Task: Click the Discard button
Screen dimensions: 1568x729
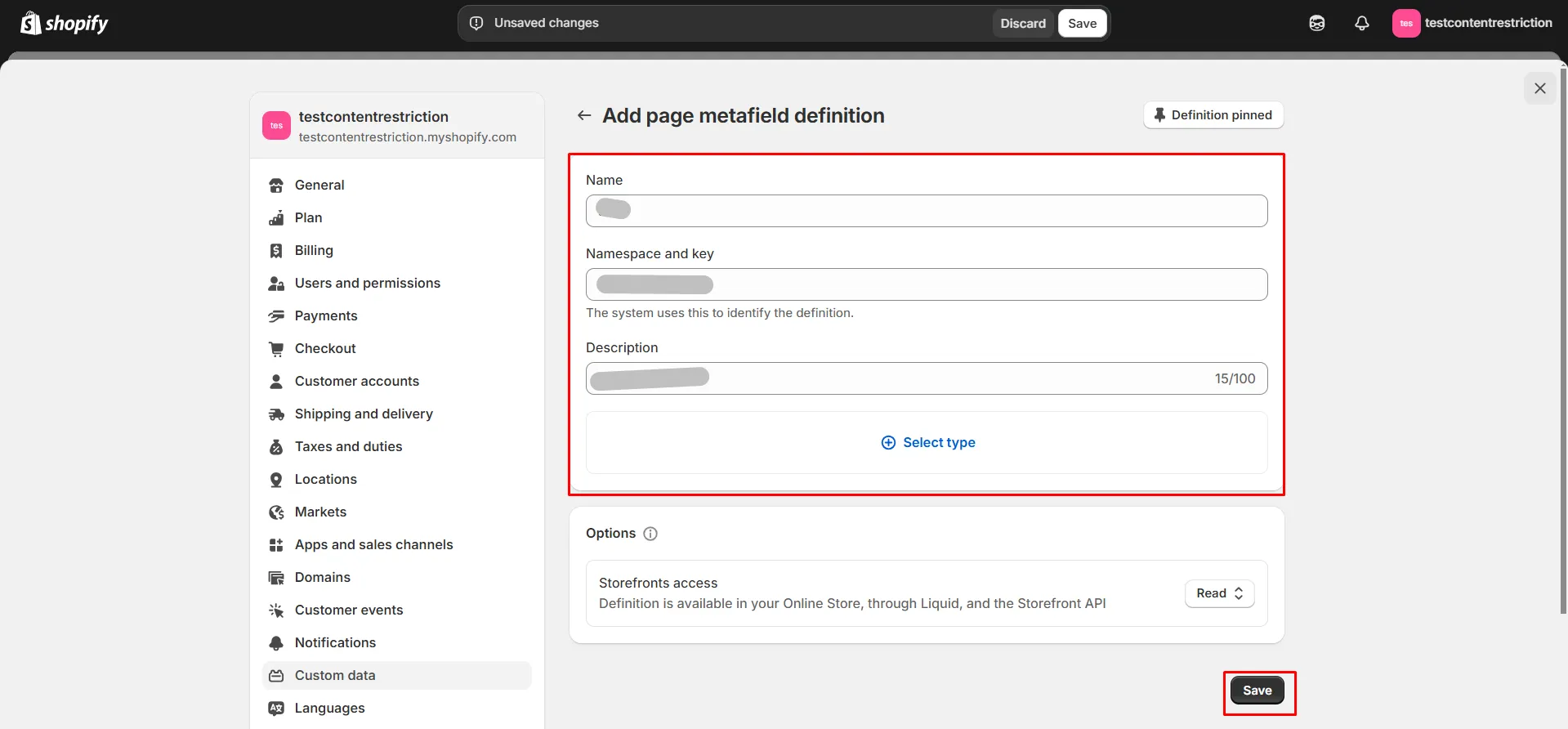Action: pyautogui.click(x=1023, y=24)
